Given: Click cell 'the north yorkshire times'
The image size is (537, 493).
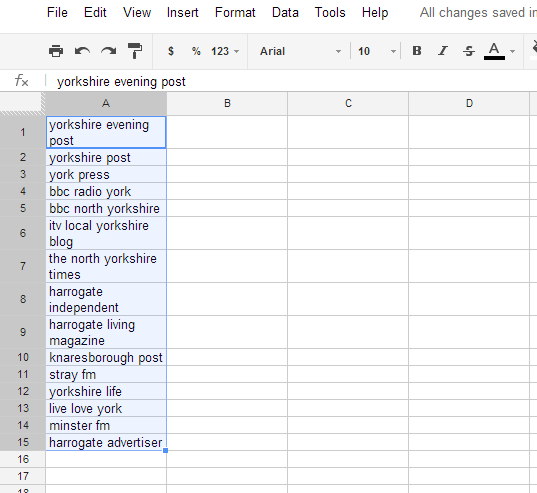Looking at the screenshot, I should tap(106, 266).
